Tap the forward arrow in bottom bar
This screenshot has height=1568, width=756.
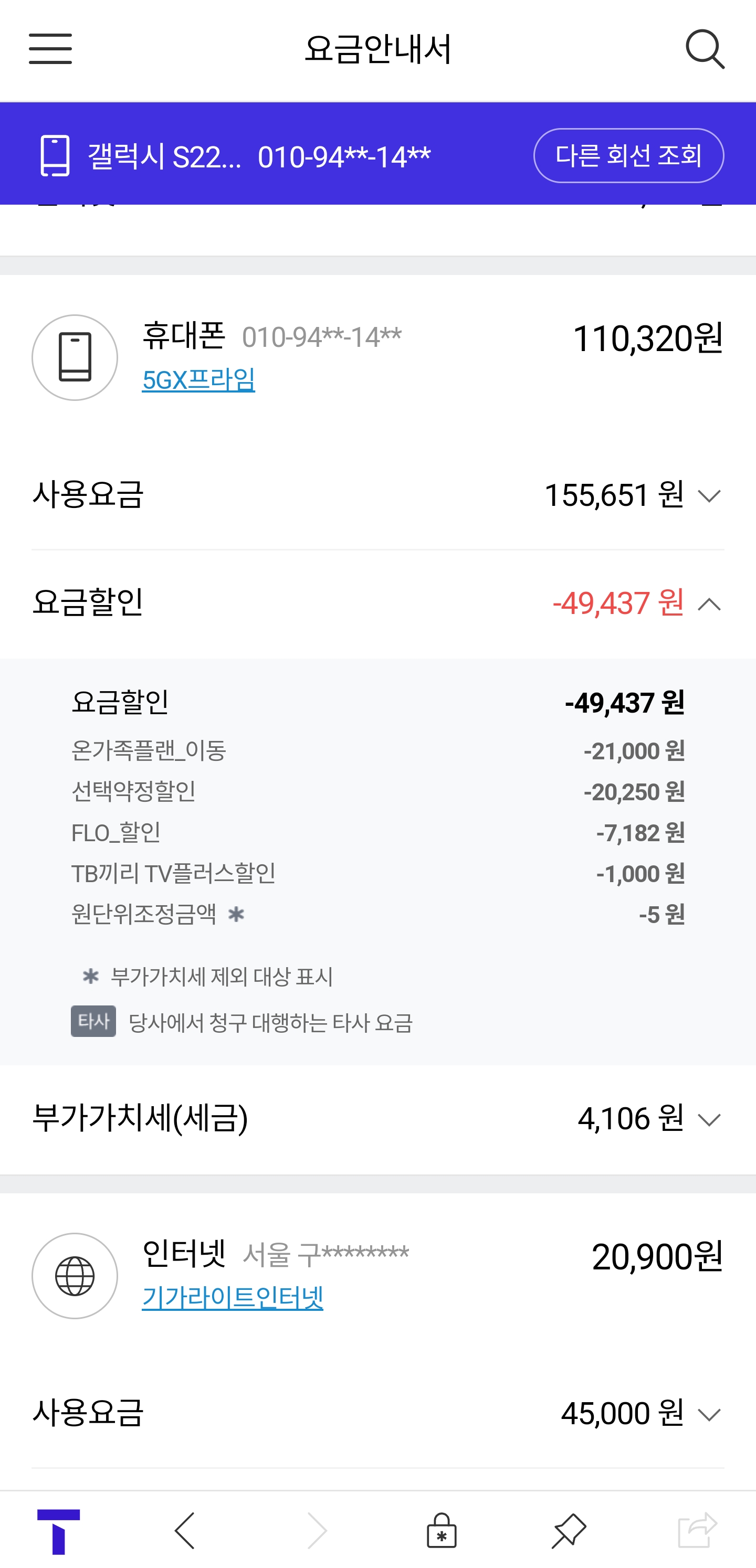click(x=317, y=1530)
